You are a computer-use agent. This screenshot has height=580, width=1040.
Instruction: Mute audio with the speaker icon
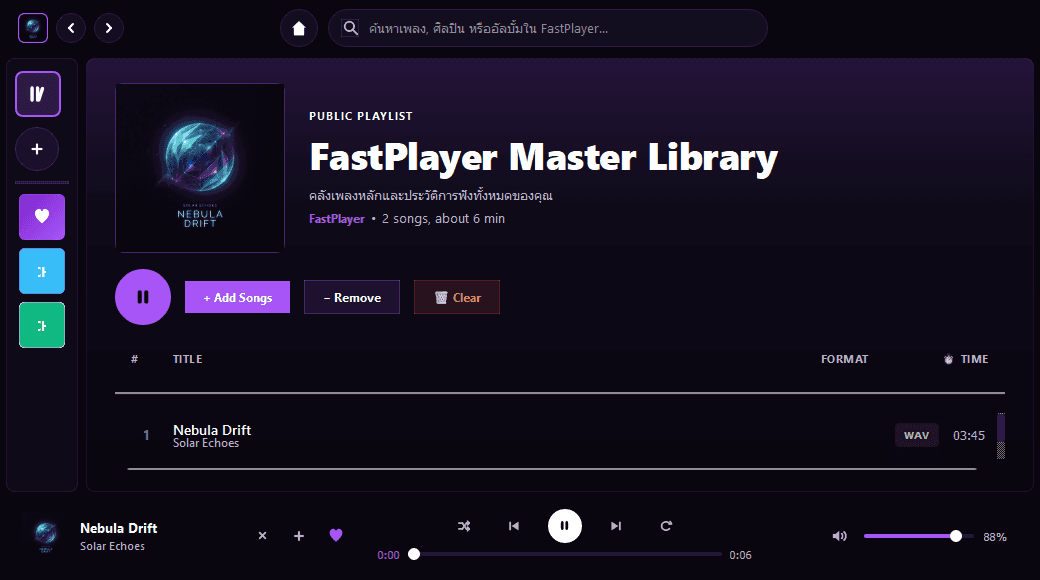pos(840,536)
